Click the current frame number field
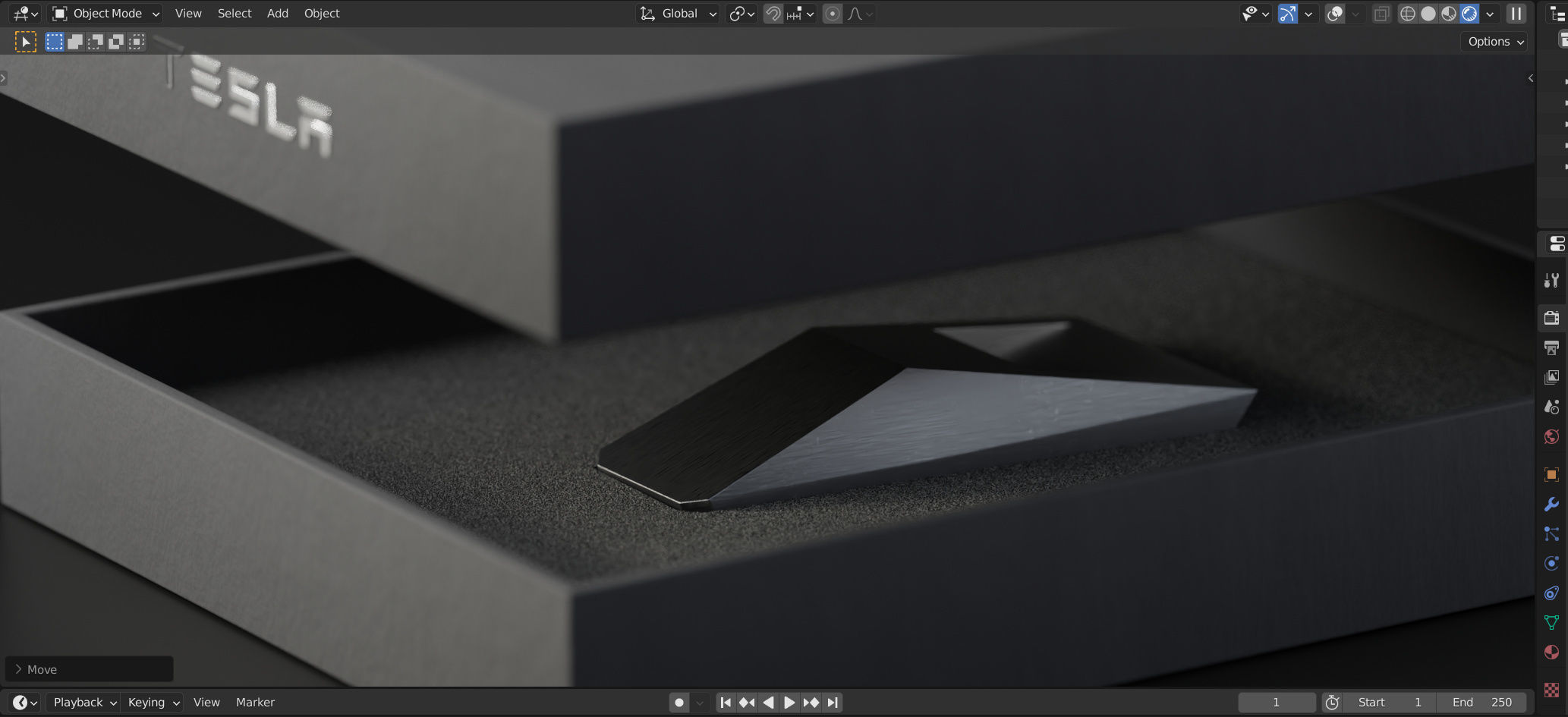This screenshot has height=717, width=1568. 1277,703
